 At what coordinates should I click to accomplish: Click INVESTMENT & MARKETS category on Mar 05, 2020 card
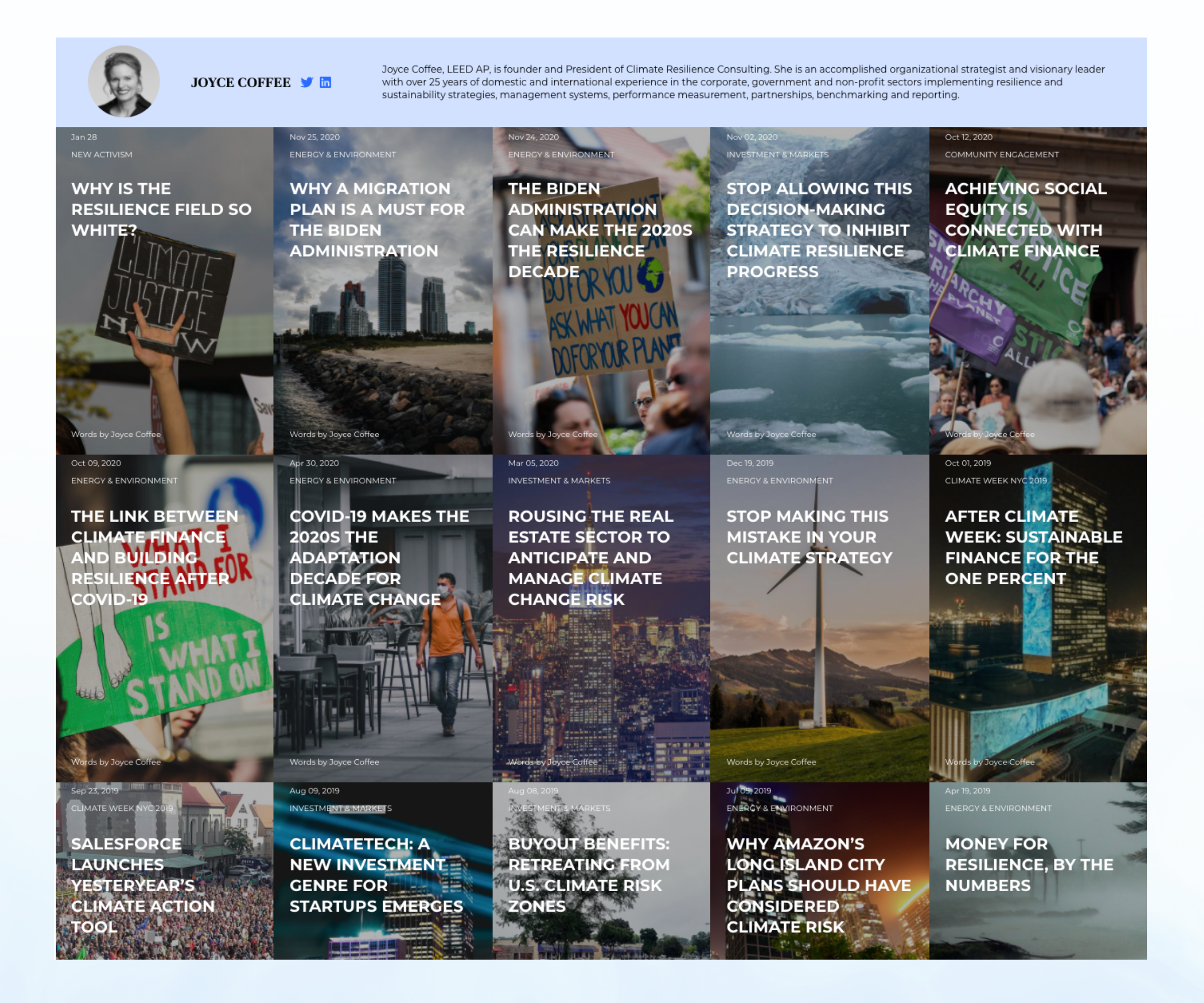559,481
